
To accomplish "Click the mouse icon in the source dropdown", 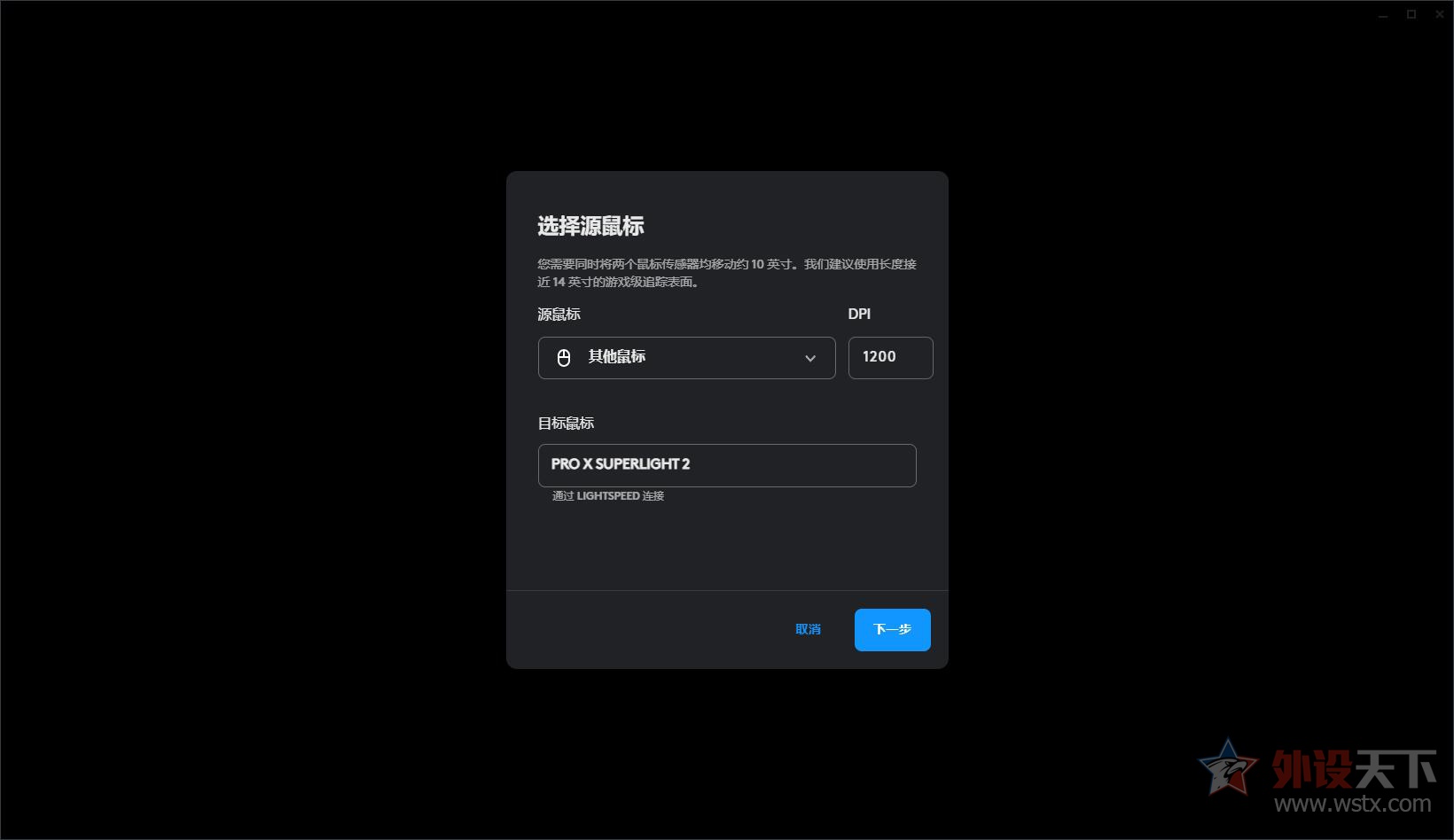I will tap(564, 358).
